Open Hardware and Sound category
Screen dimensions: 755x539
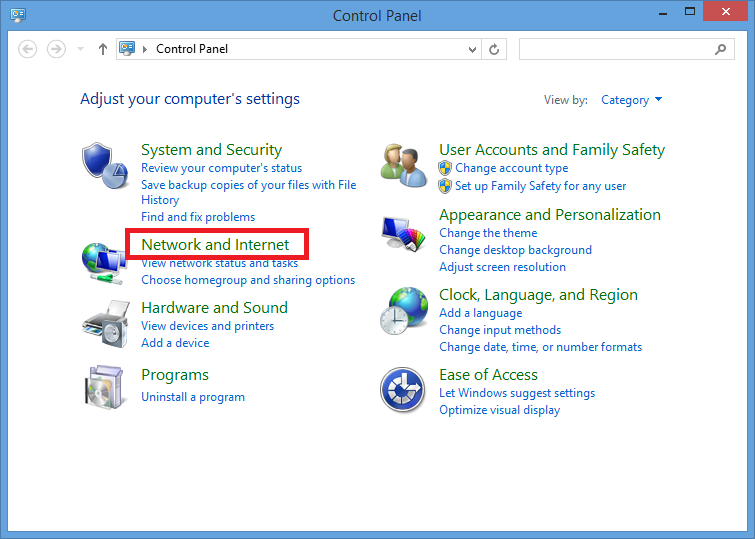214,307
